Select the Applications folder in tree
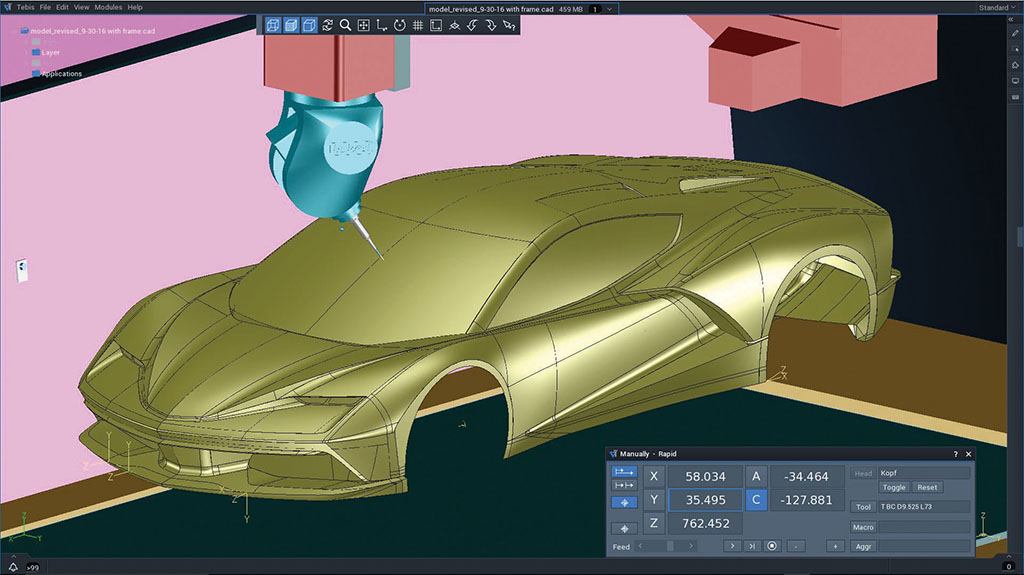Screen dimensions: 1024x575 (57, 74)
